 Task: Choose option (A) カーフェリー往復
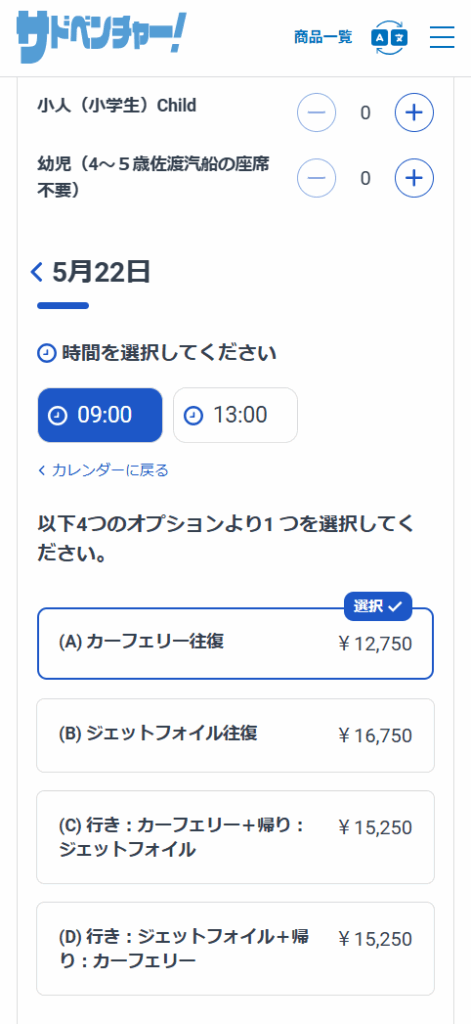pyautogui.click(x=235, y=644)
